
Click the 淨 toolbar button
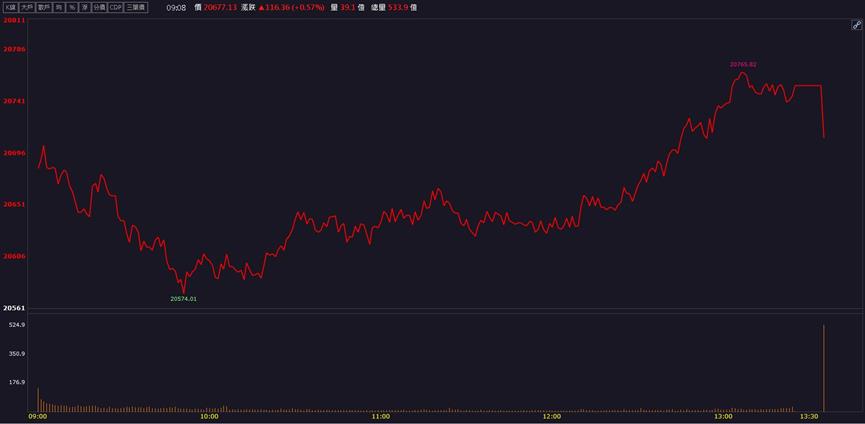click(84, 8)
